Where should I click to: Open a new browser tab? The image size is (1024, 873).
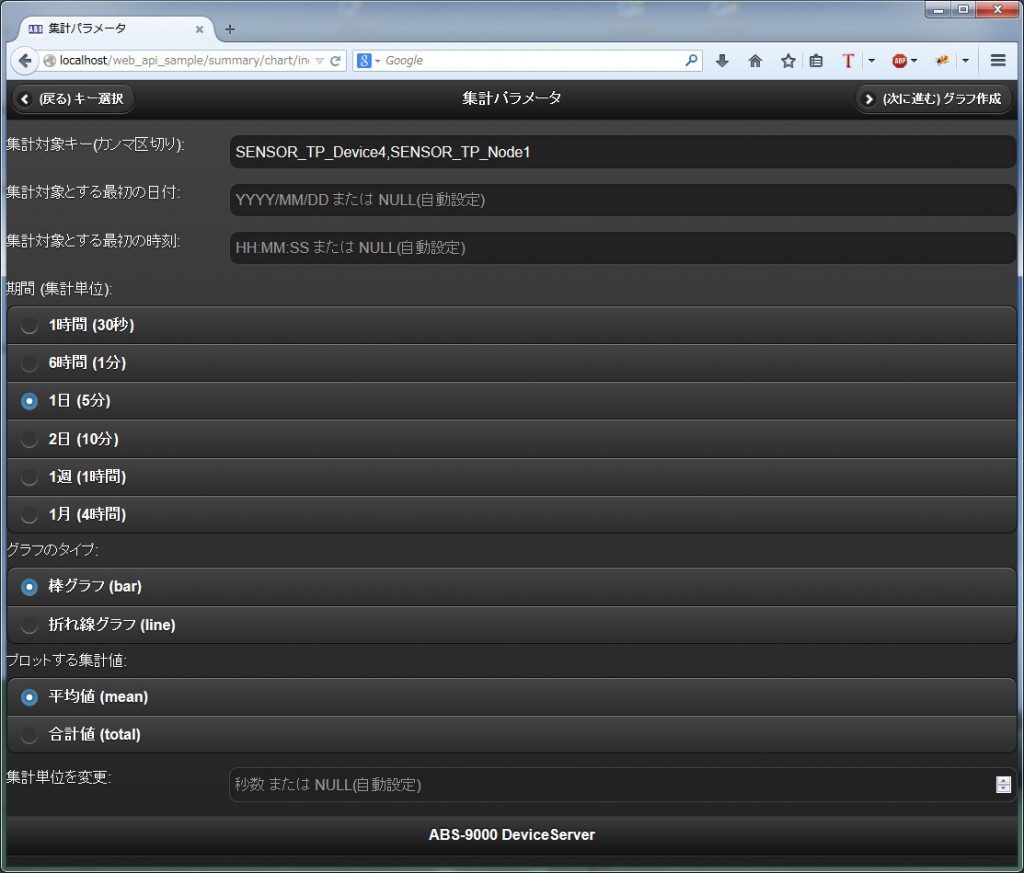click(229, 29)
